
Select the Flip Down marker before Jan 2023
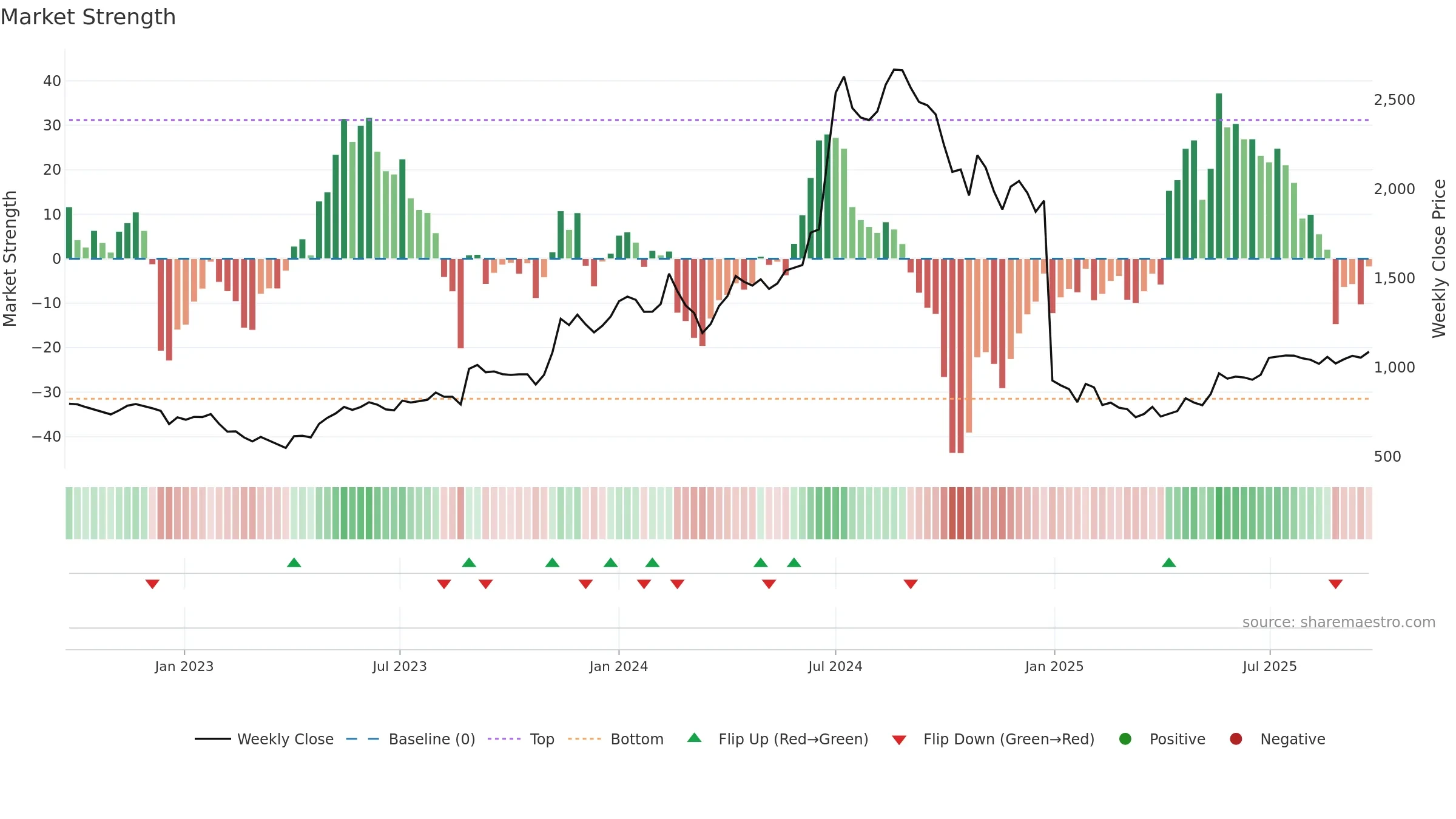pos(152,584)
